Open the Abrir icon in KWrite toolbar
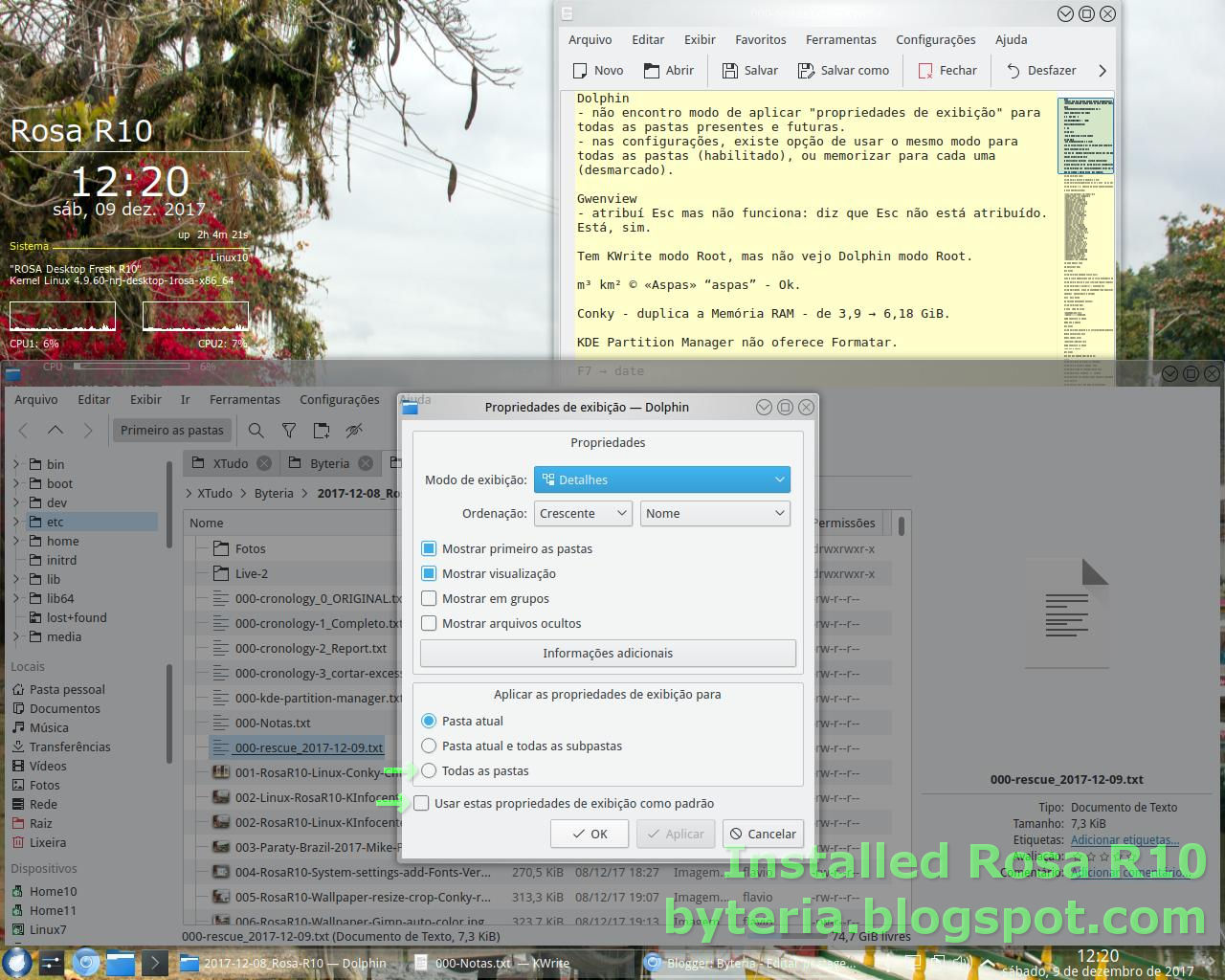Screen dimensions: 1225x980 (x=669, y=70)
